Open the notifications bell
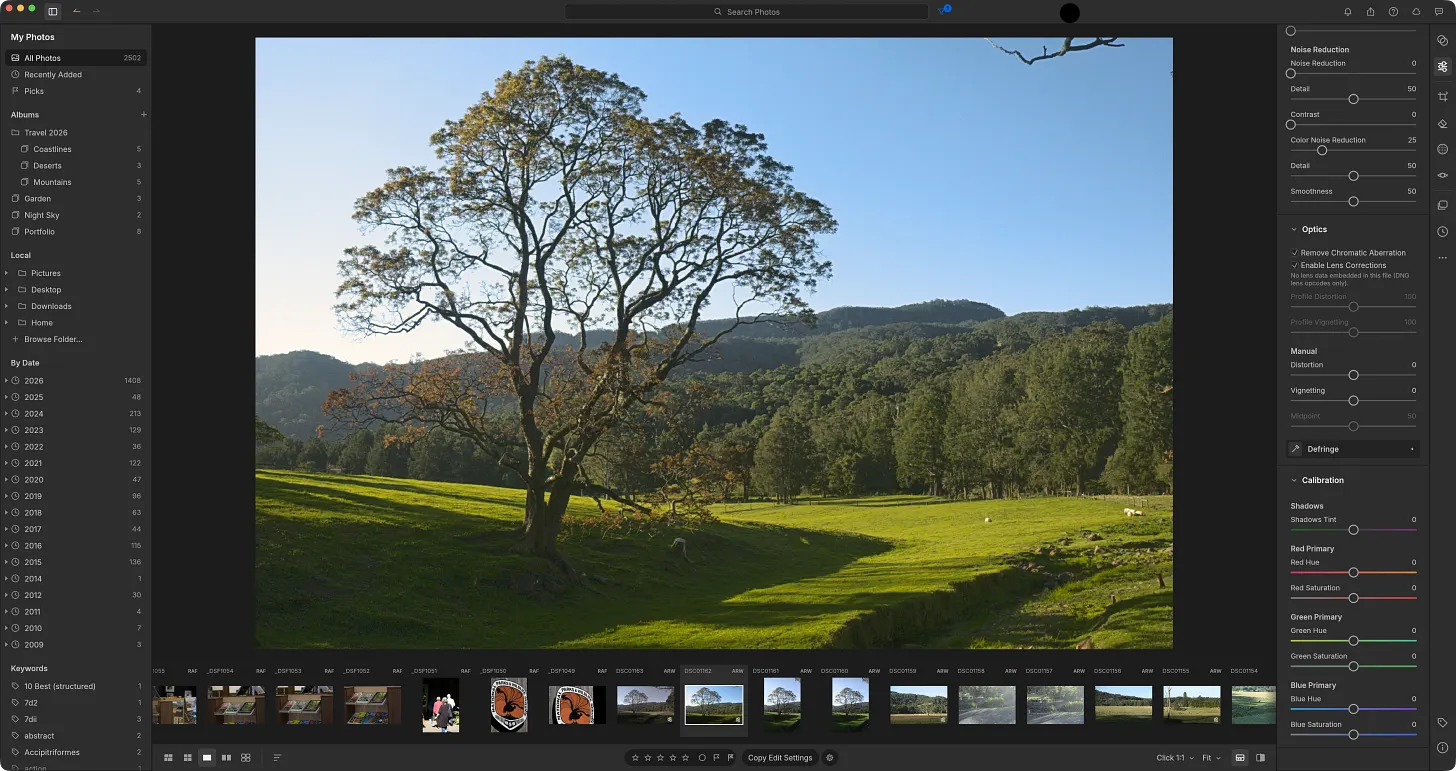Viewport: 1456px width, 771px height. tap(1347, 12)
